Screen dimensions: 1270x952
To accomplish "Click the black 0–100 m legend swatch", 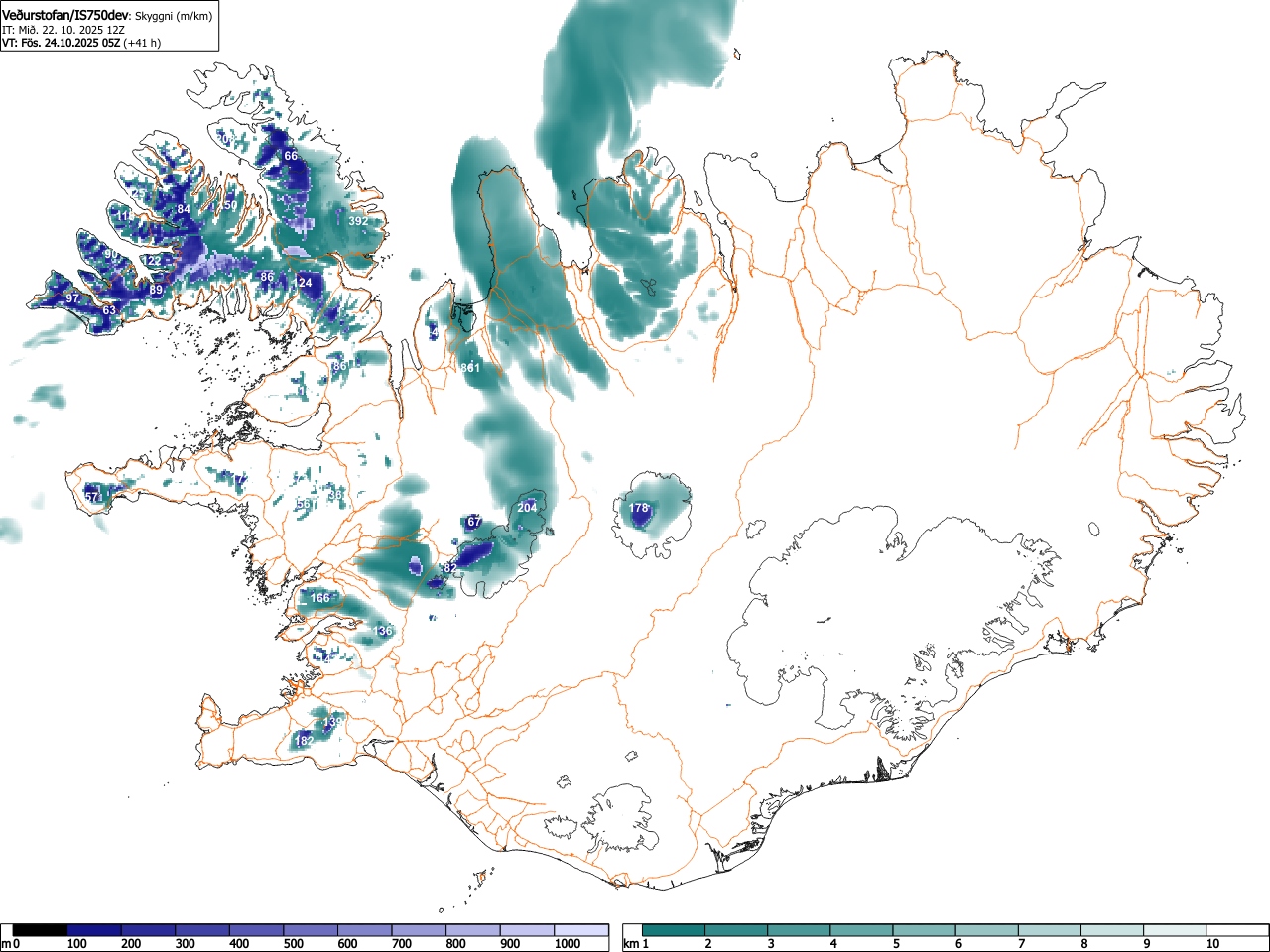I will point(40,930).
